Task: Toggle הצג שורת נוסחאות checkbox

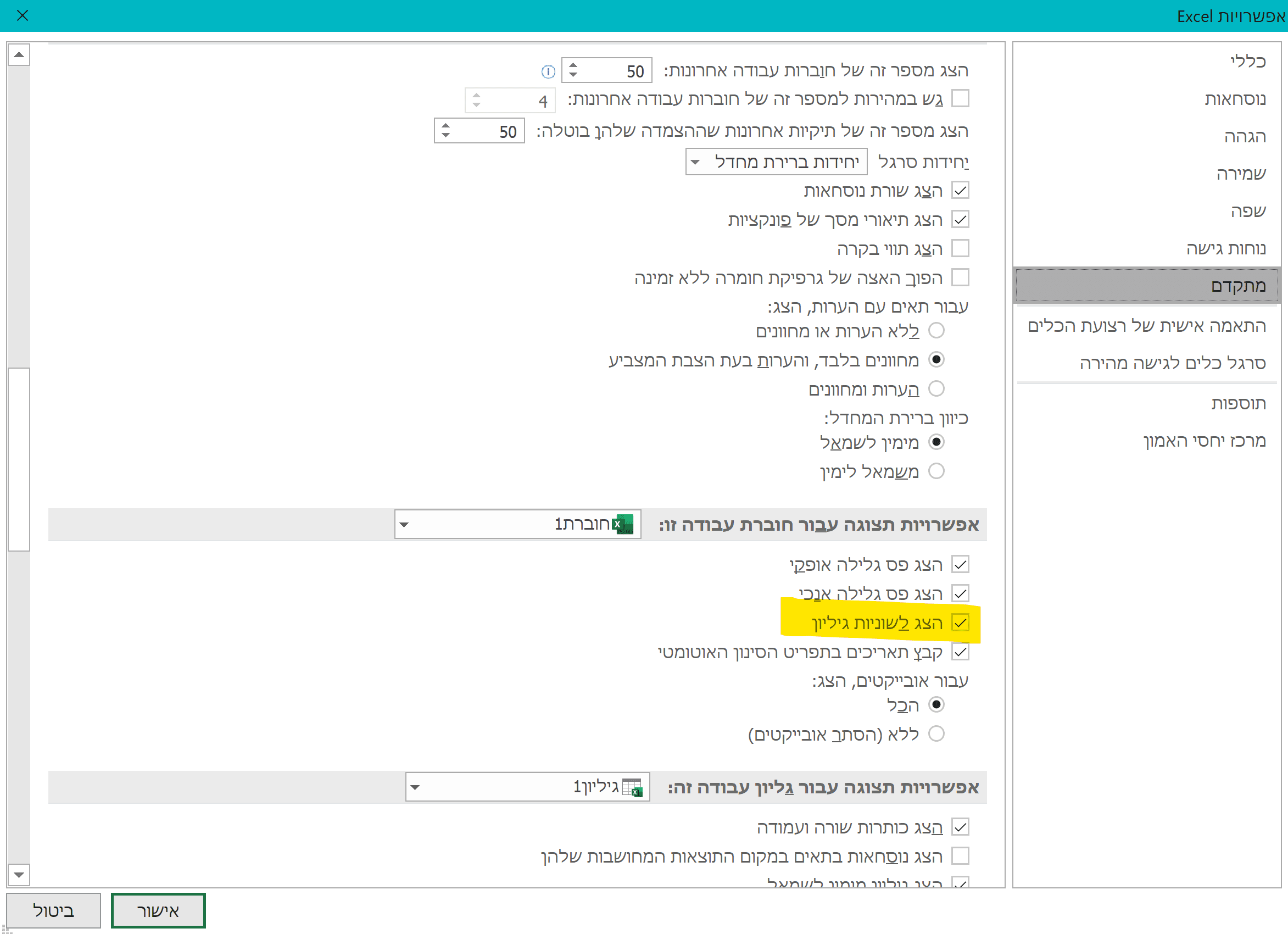Action: point(960,190)
